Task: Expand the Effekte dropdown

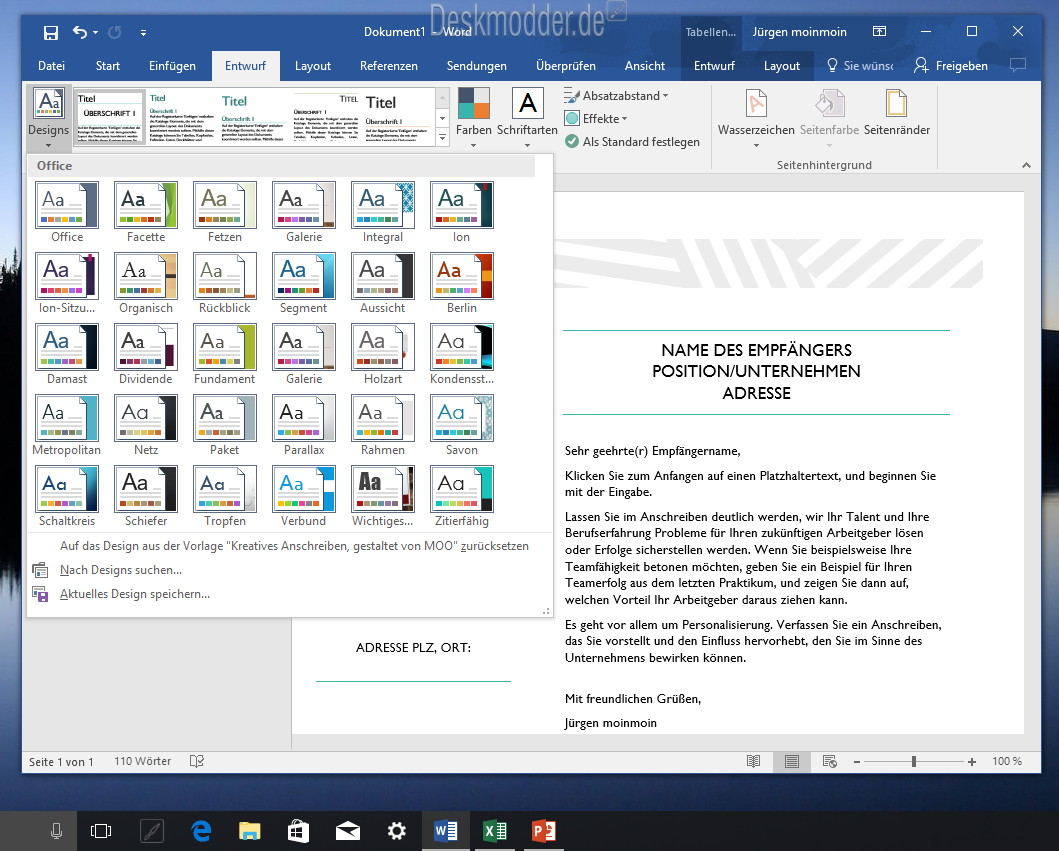Action: 596,119
